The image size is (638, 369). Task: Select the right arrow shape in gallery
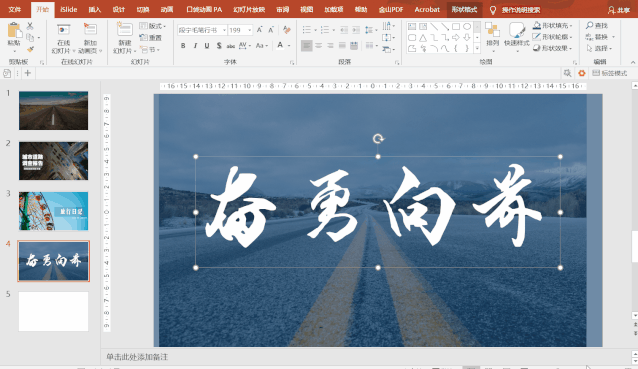coord(456,38)
